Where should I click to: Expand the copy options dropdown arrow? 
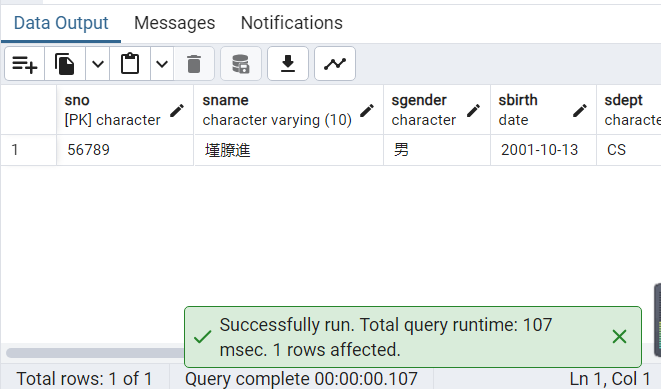pyautogui.click(x=97, y=64)
